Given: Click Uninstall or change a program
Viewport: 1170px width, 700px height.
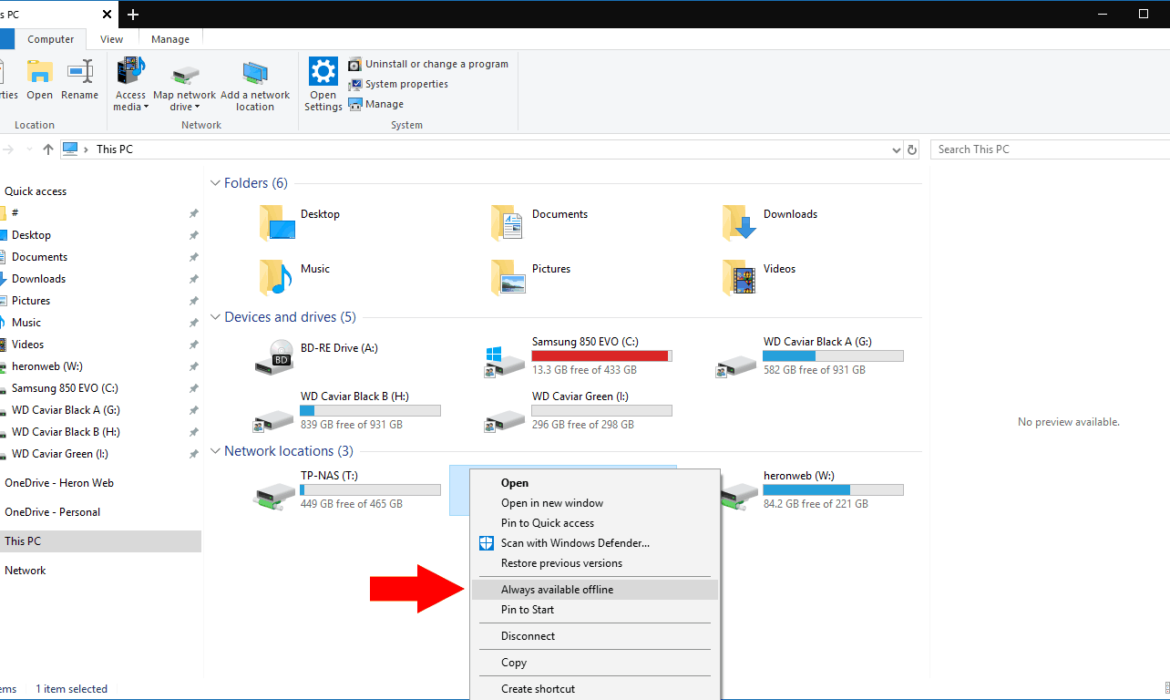Looking at the screenshot, I should click(x=428, y=64).
